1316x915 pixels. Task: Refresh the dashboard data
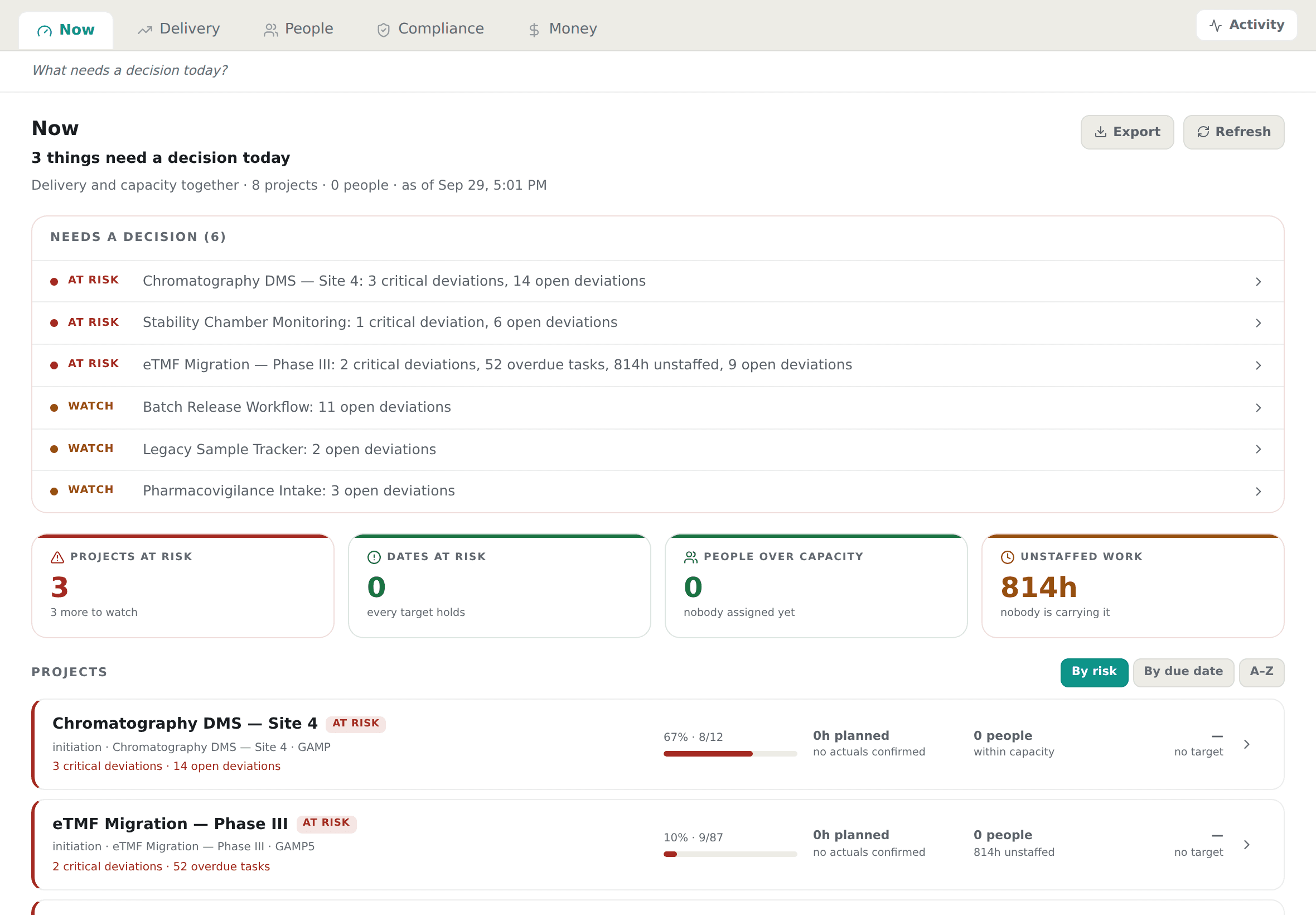1233,132
